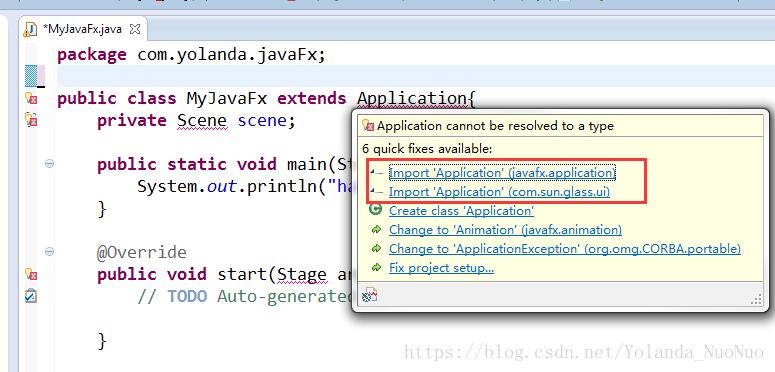Click the underlined Stage parameter type
This screenshot has width=775, height=372.
301,274
